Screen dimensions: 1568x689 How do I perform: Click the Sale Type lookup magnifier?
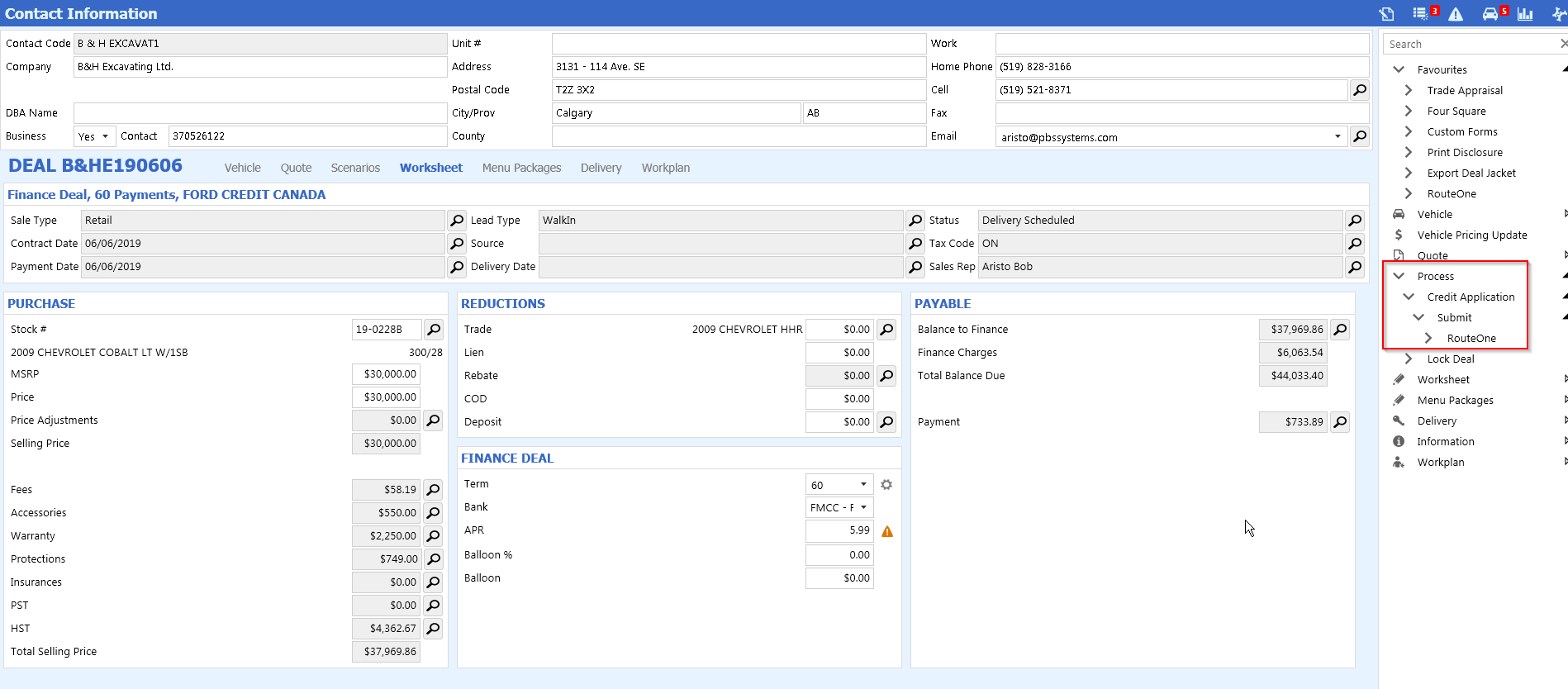pos(457,221)
